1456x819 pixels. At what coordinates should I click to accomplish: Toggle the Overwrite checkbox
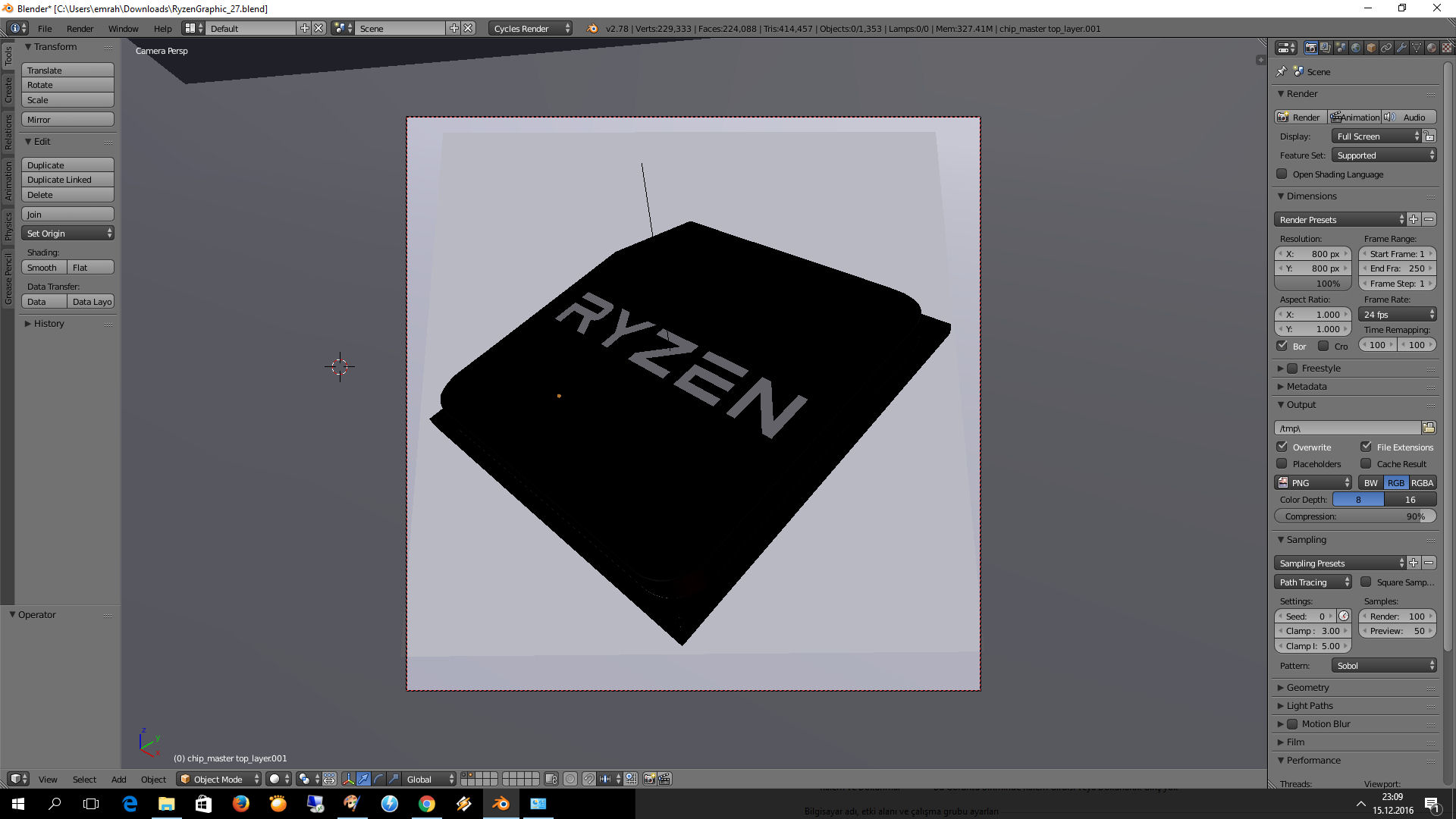tap(1282, 447)
